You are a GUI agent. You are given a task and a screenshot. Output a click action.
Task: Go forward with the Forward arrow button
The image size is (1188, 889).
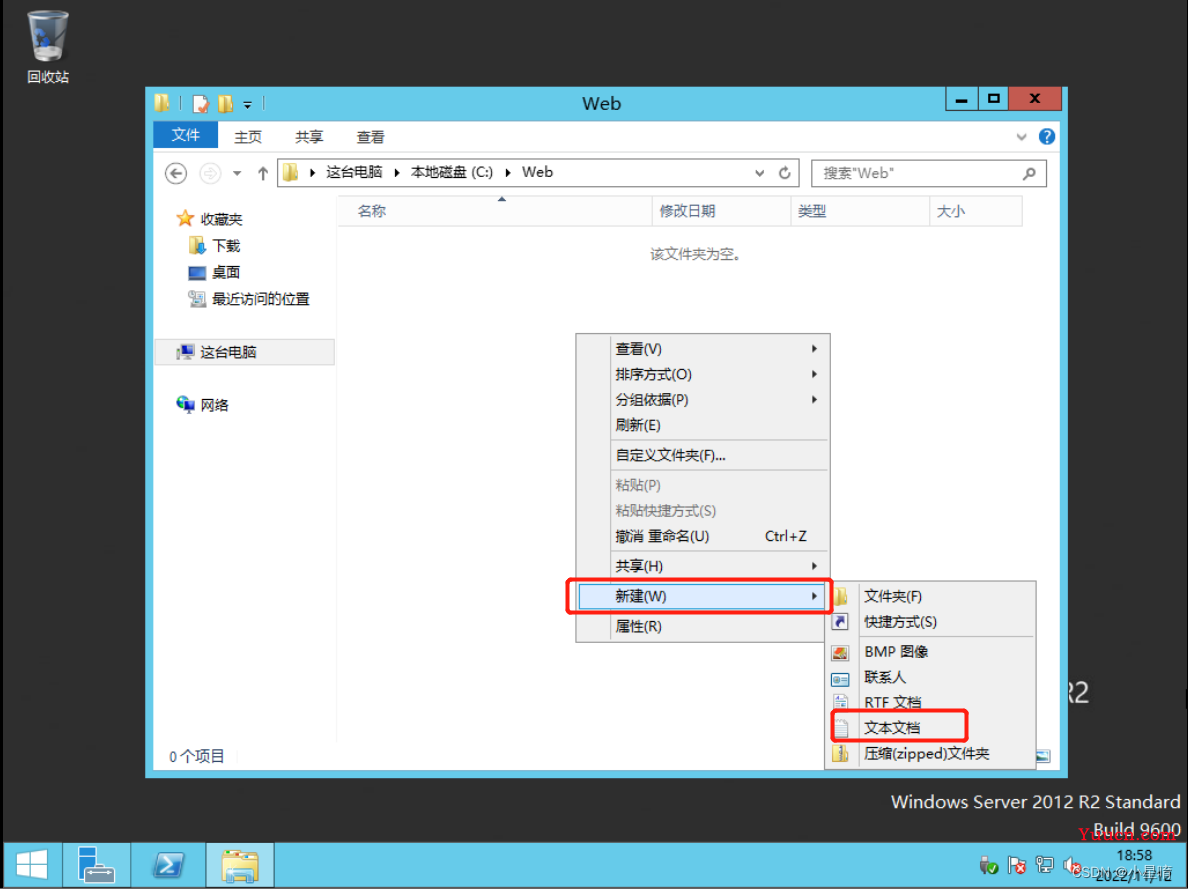210,174
